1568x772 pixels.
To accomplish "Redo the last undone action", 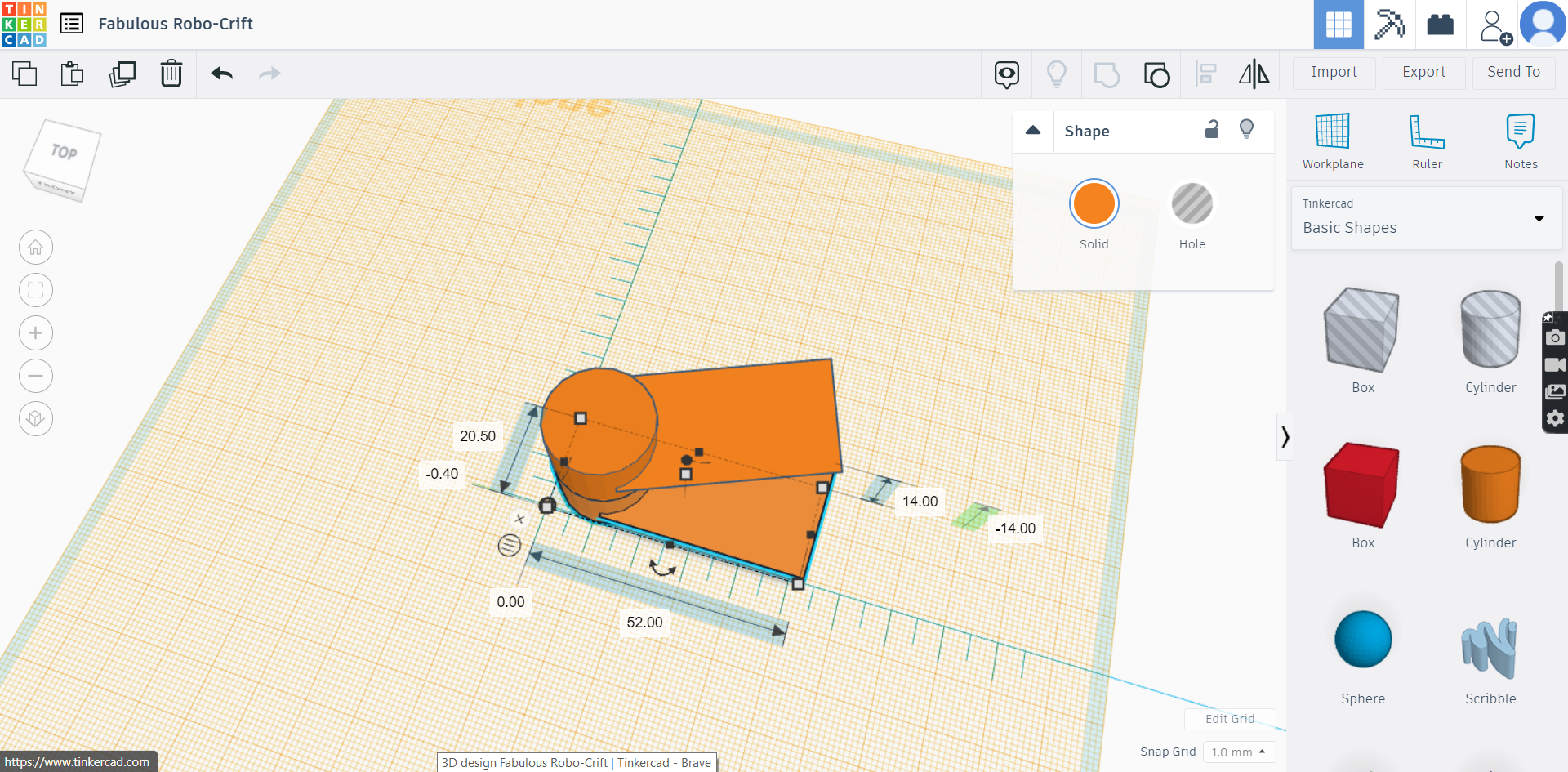I will pyautogui.click(x=269, y=74).
